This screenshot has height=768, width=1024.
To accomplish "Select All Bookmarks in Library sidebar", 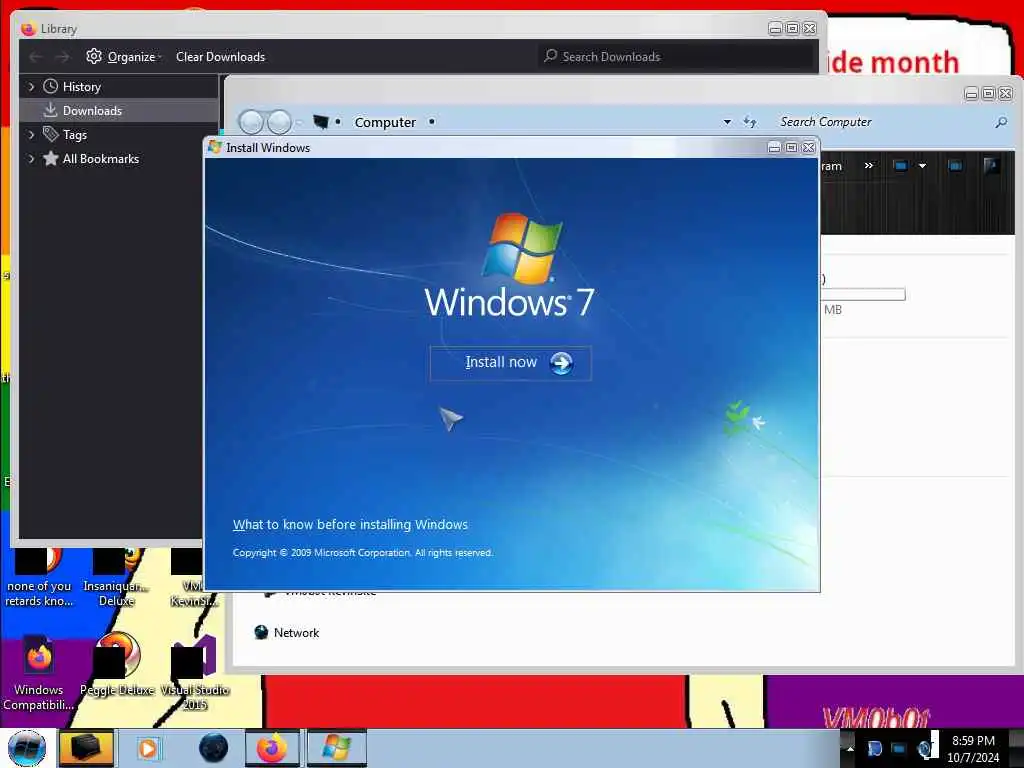I will pyautogui.click(x=101, y=159).
